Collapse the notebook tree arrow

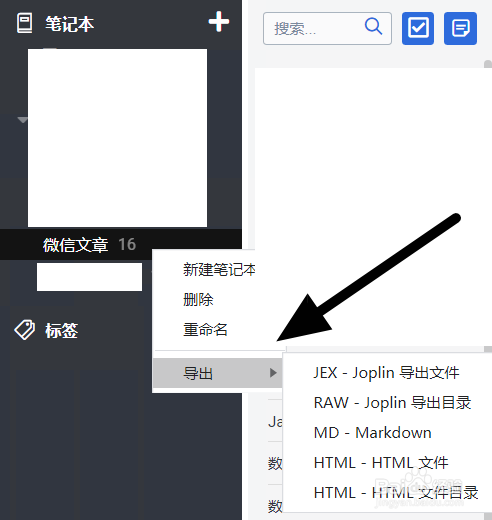click(x=23, y=120)
